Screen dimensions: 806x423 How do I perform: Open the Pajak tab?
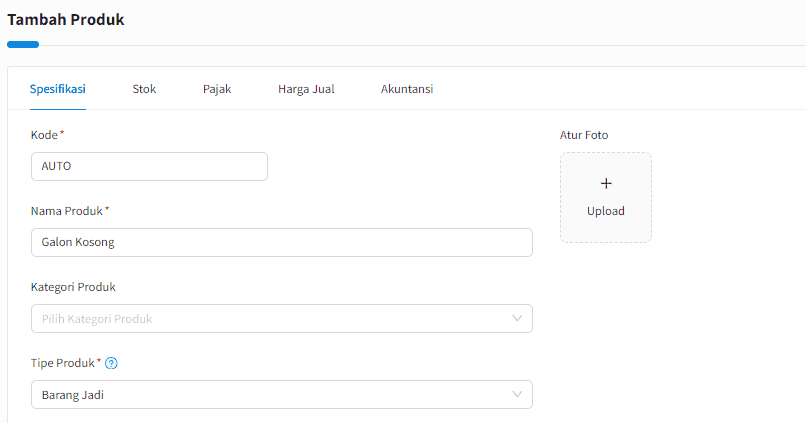(x=217, y=89)
